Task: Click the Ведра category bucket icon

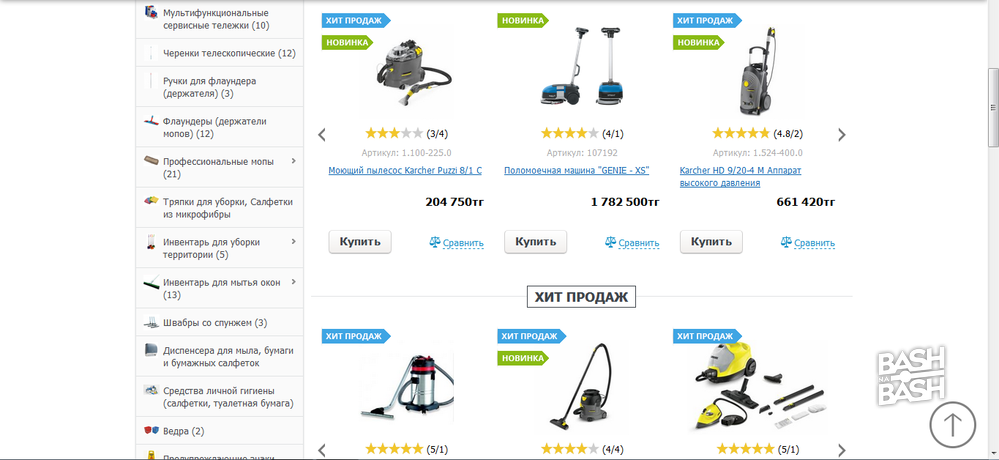Action: pos(151,431)
